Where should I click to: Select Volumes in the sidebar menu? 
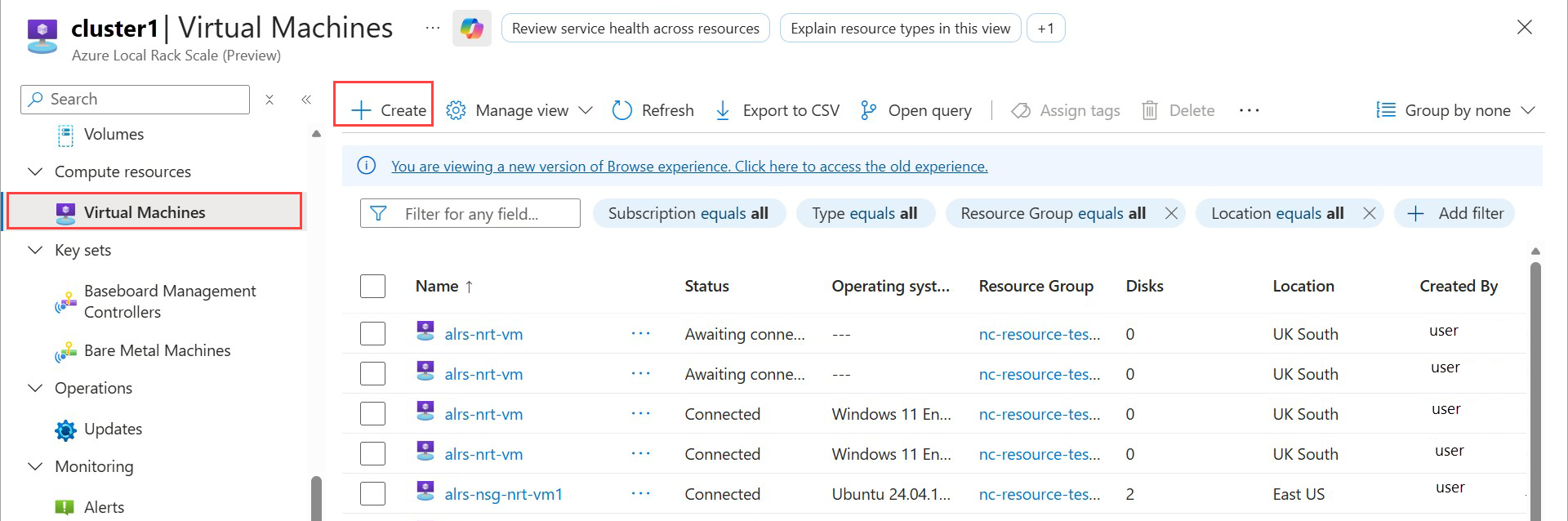tap(114, 134)
